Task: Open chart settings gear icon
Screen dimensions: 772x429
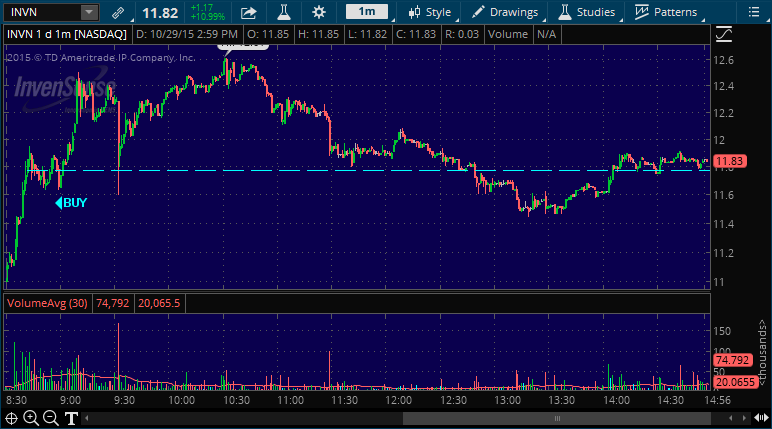Action: pos(319,12)
